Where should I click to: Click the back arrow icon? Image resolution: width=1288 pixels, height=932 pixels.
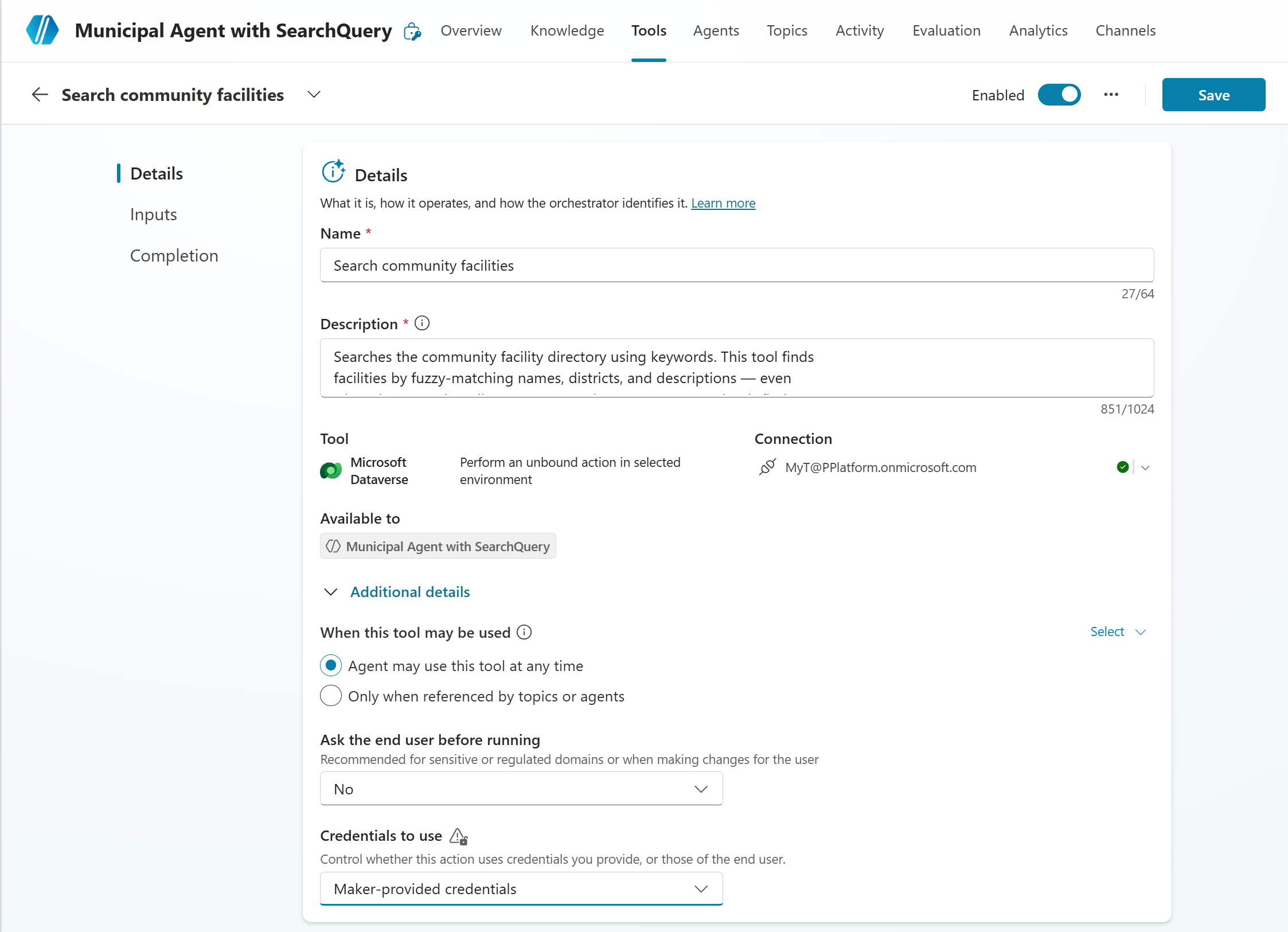40,95
